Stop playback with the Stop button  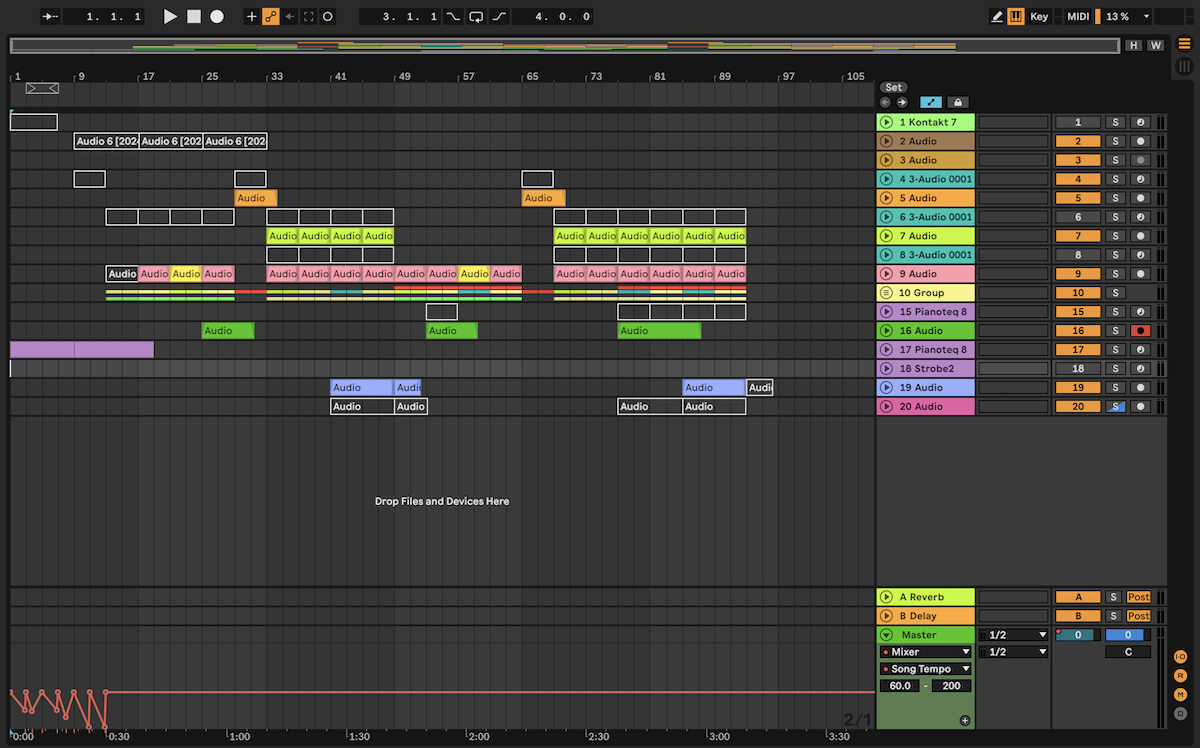194,17
